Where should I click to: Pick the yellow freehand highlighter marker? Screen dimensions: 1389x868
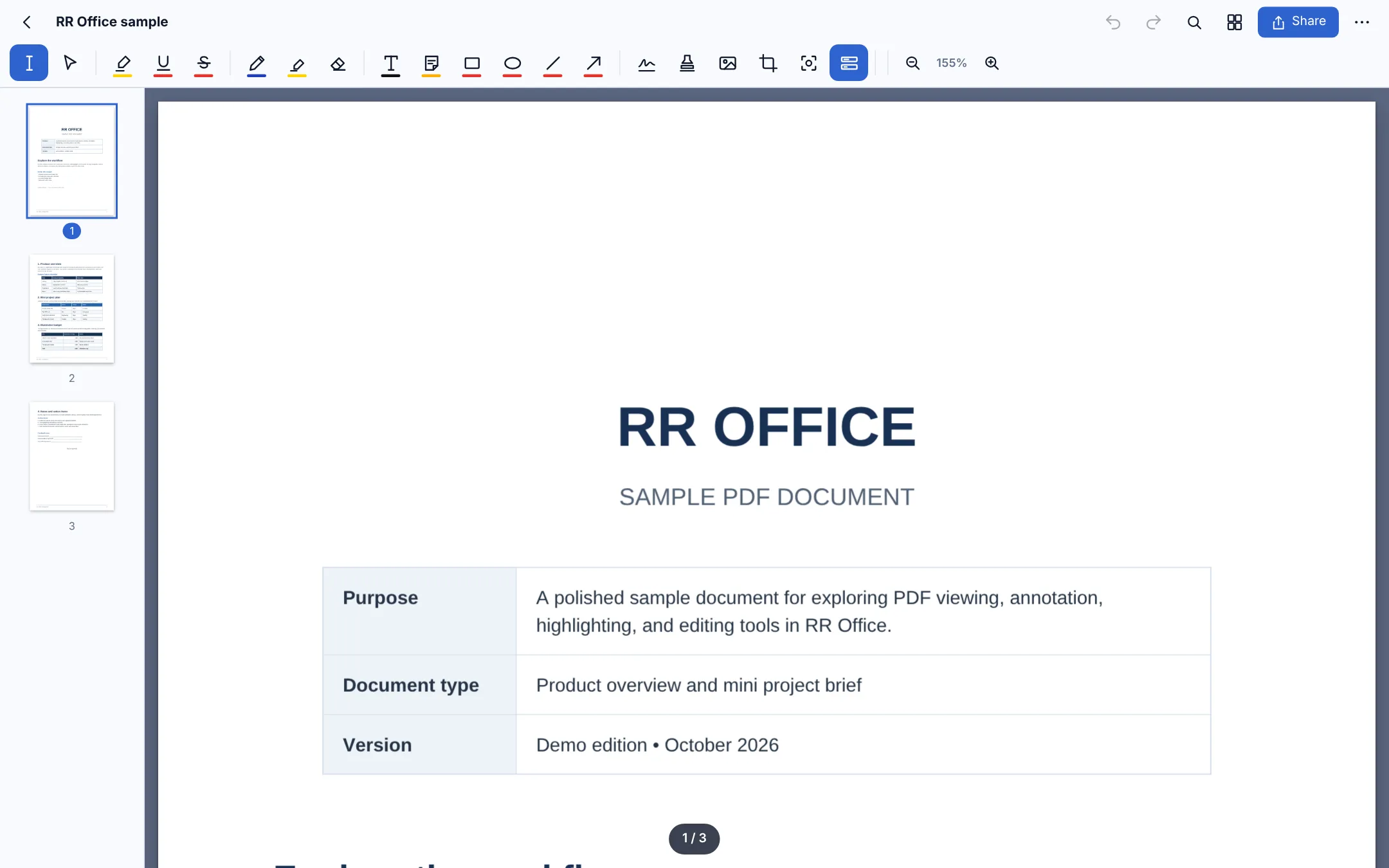296,64
